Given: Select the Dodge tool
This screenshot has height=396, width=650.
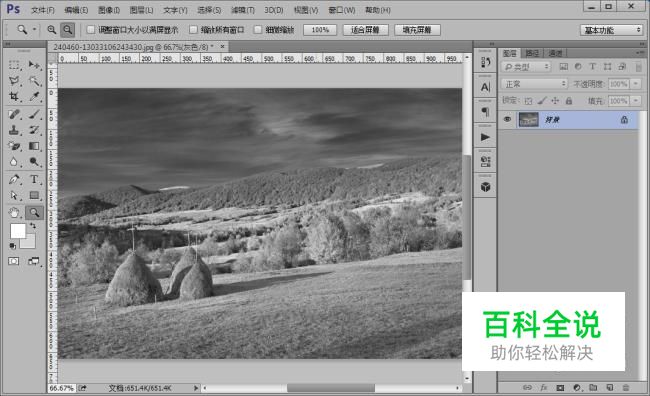Looking at the screenshot, I should [34, 162].
